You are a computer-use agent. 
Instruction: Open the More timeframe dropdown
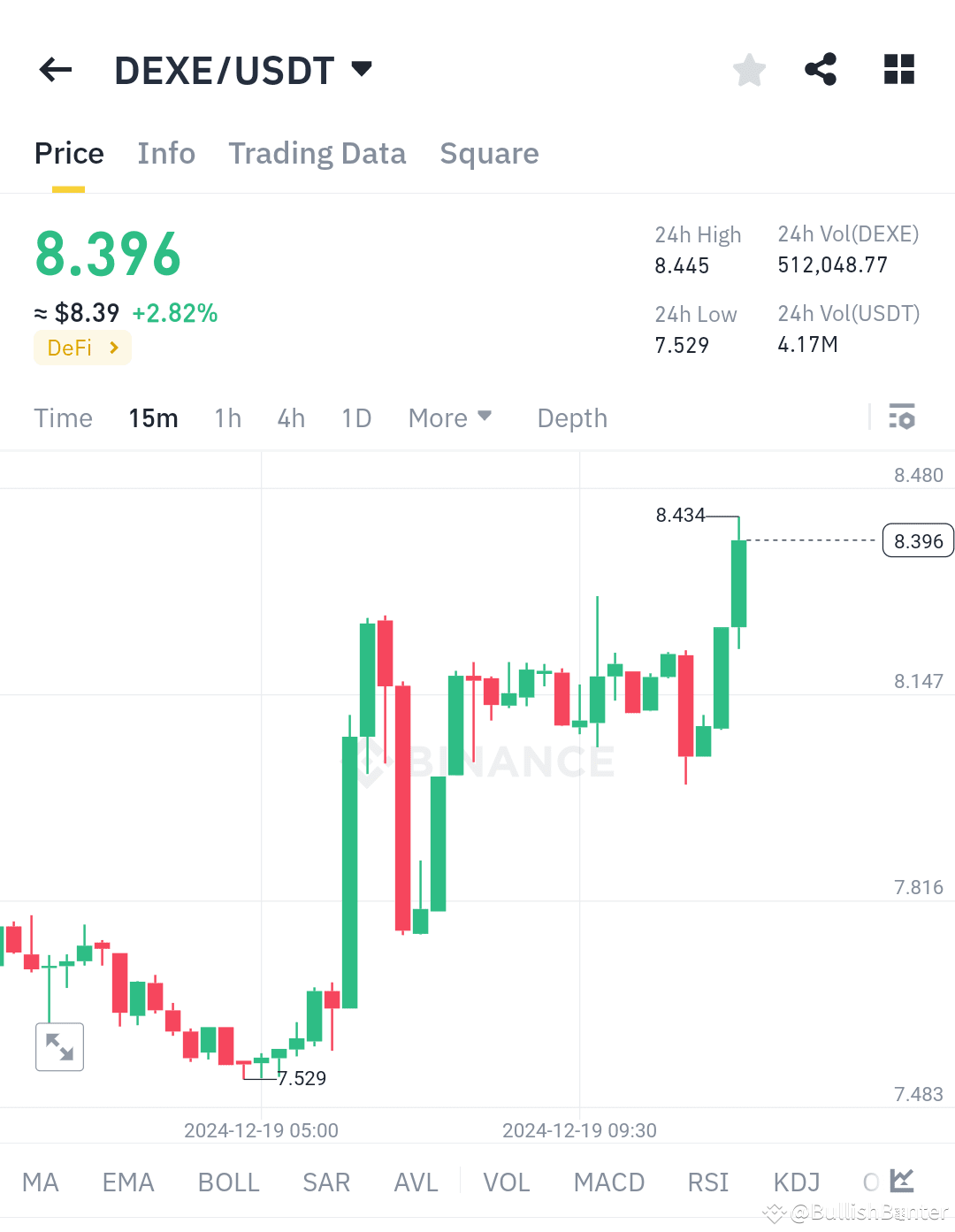[450, 417]
